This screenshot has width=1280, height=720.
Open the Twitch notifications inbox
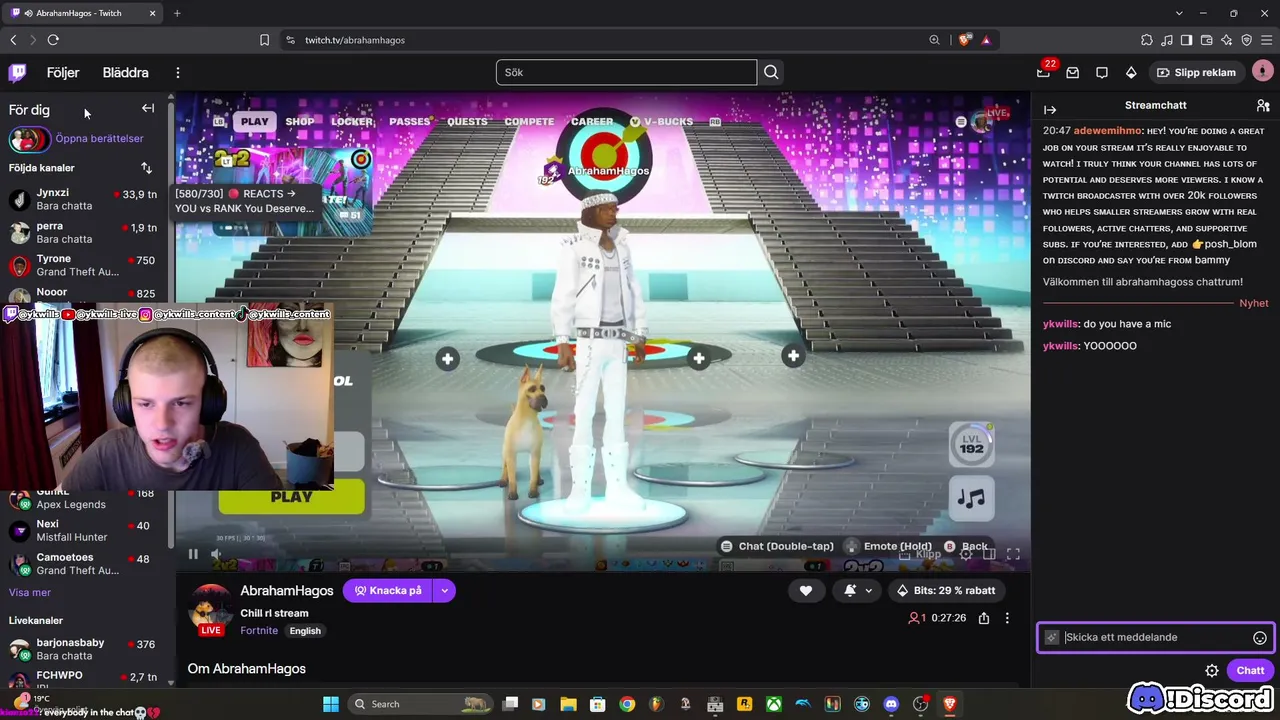[1073, 72]
